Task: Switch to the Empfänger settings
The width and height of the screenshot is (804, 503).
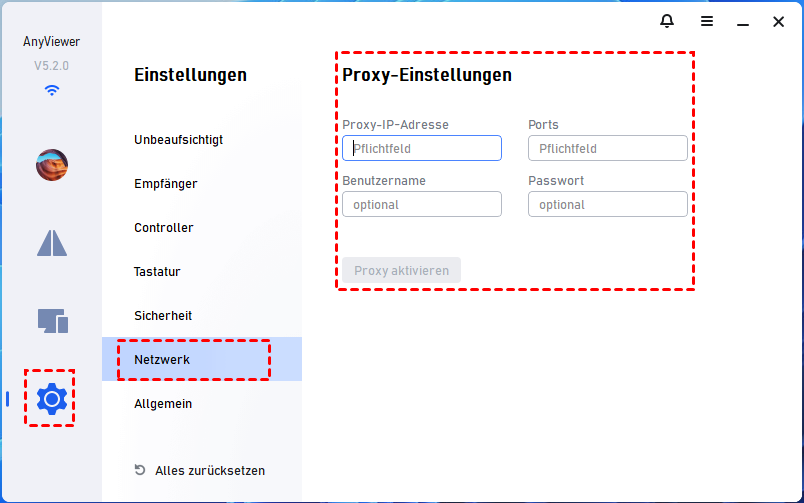Action: (x=166, y=184)
